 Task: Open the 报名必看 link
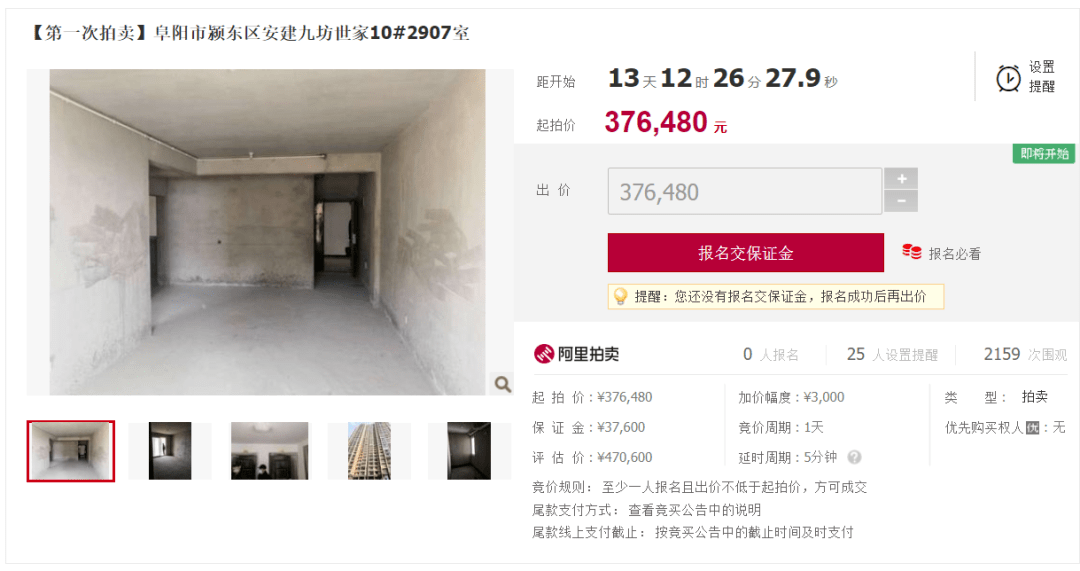[954, 253]
